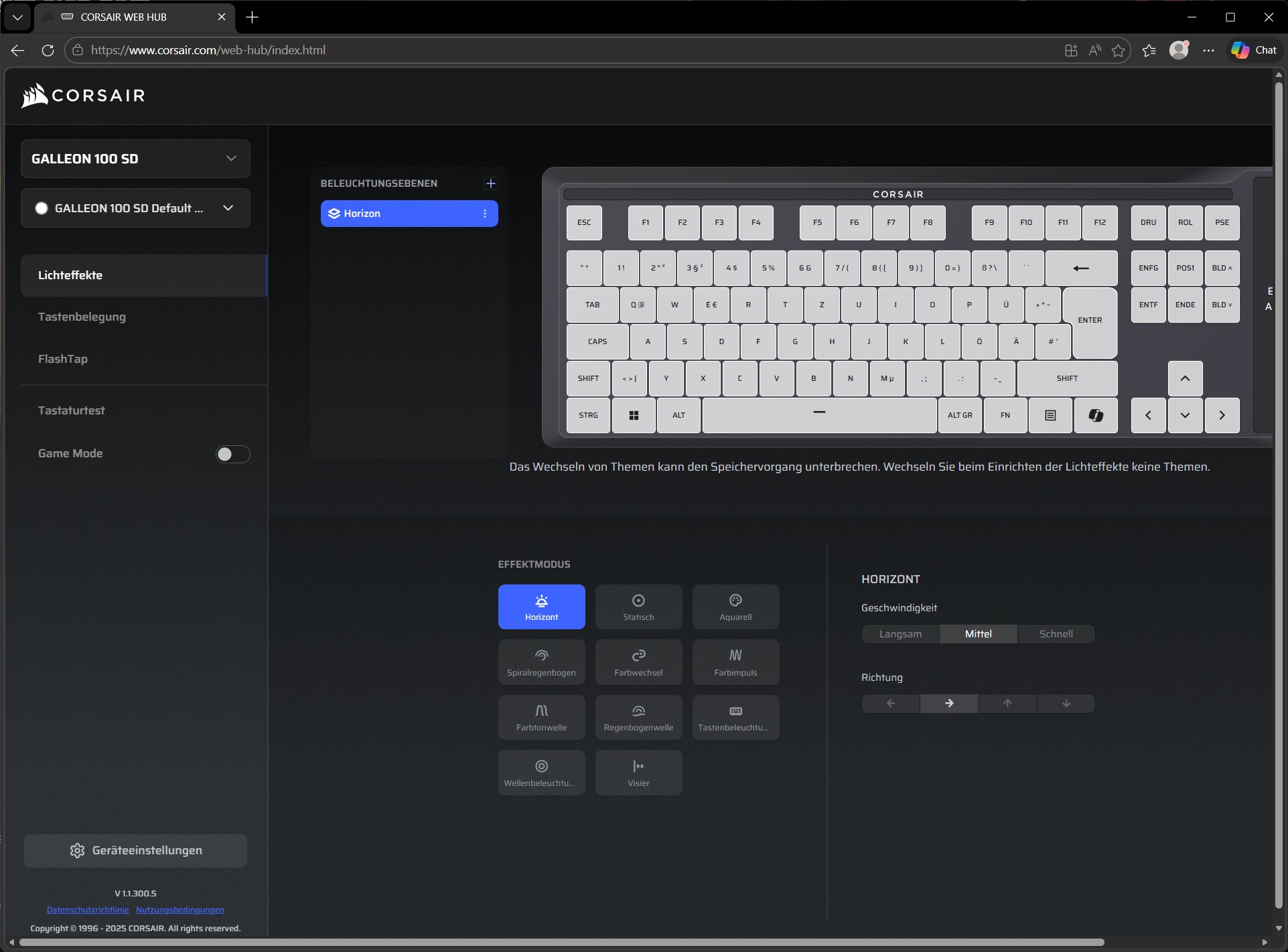Select the Spiralregenbogen effect icon
Screen dimensions: 1288x952
point(541,655)
